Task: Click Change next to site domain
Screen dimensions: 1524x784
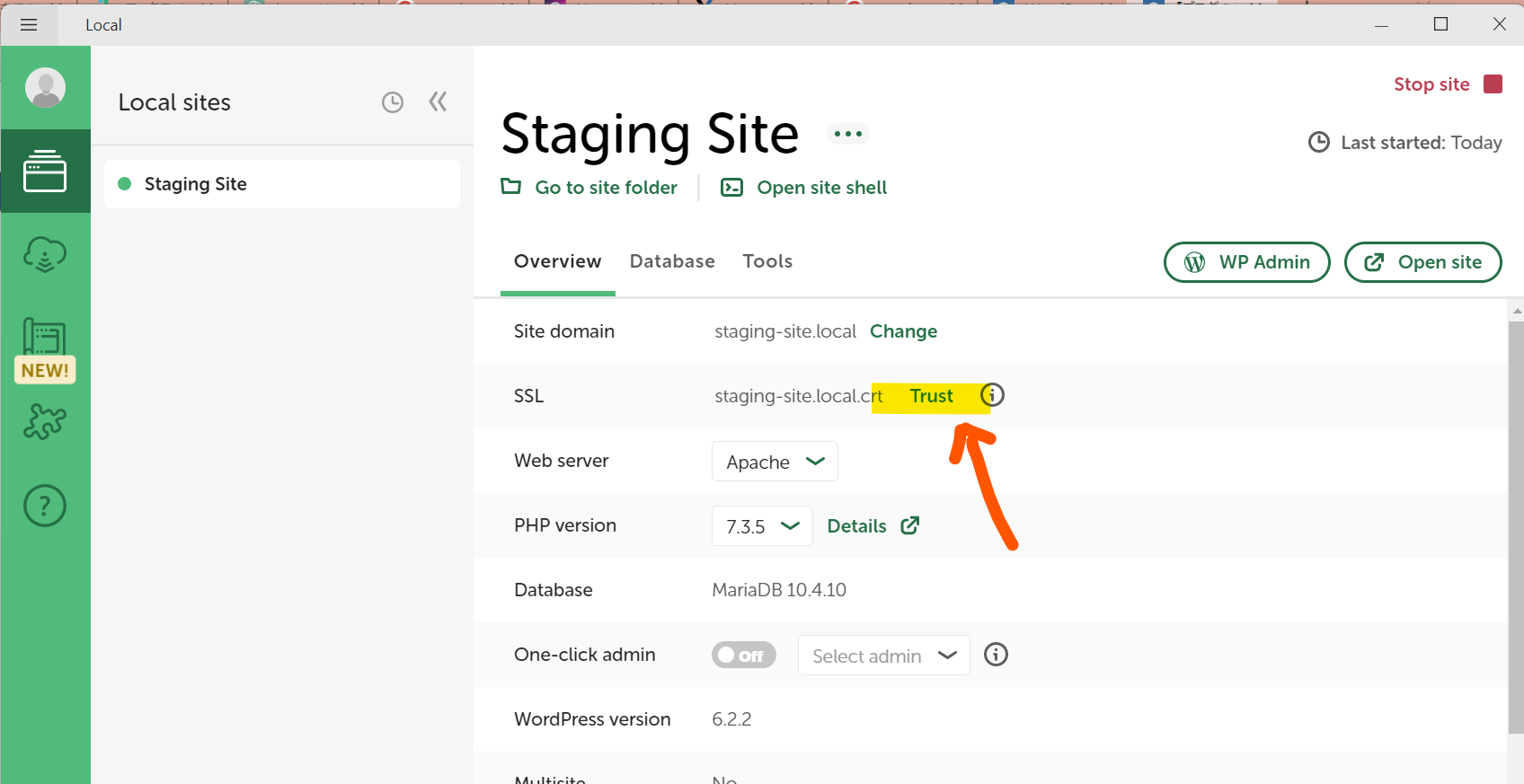Action: click(903, 331)
